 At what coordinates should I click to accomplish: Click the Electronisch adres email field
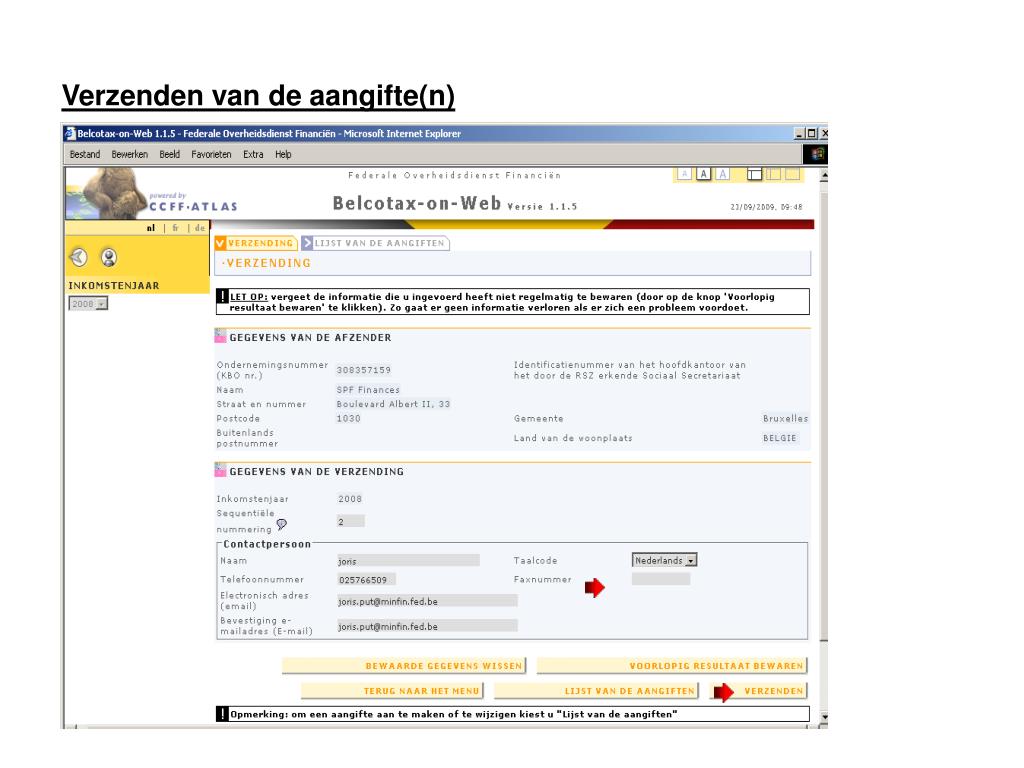pyautogui.click(x=427, y=601)
